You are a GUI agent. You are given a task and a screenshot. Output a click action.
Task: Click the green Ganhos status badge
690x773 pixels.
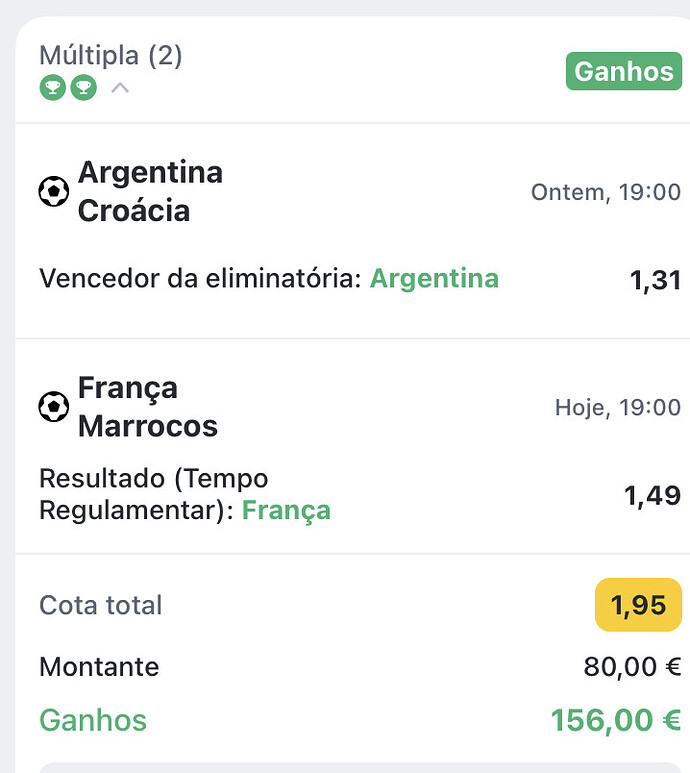(623, 71)
